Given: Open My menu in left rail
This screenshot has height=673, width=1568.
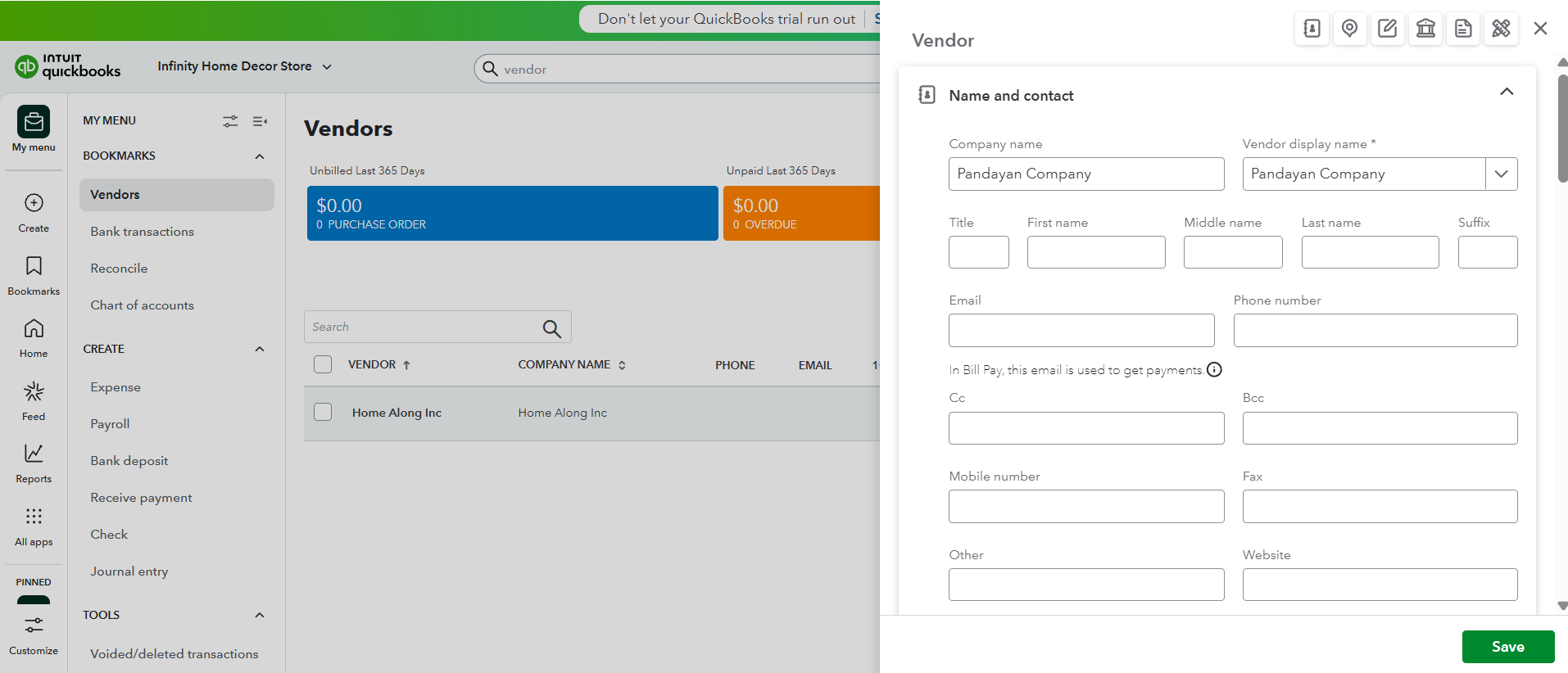Looking at the screenshot, I should (34, 129).
